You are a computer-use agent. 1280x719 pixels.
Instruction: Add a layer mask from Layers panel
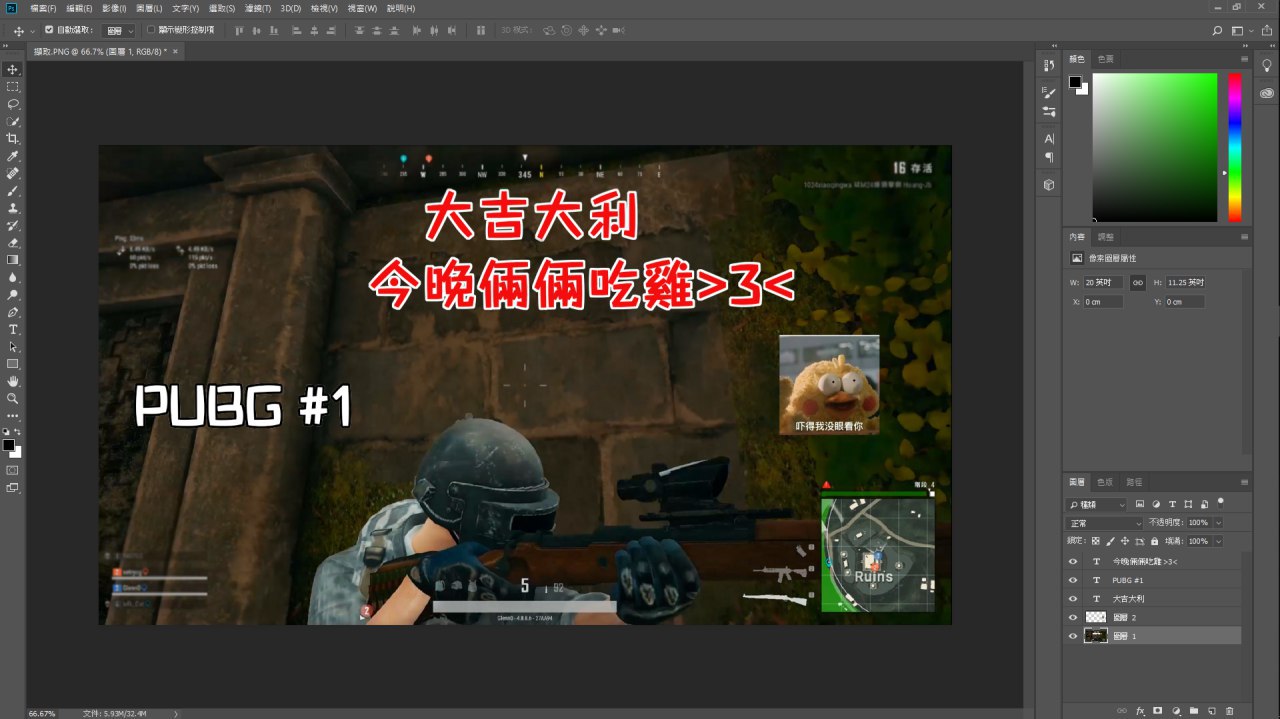pos(1158,710)
